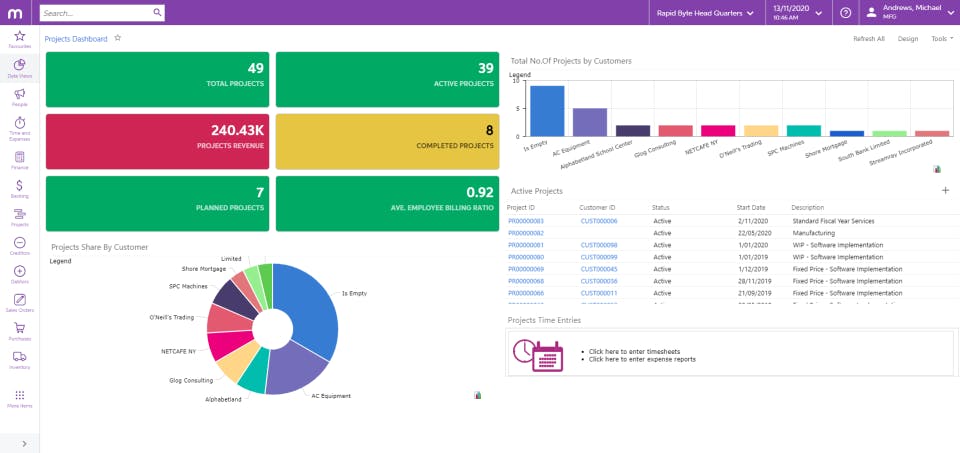
Task: Click the search magnifier icon
Action: click(157, 12)
